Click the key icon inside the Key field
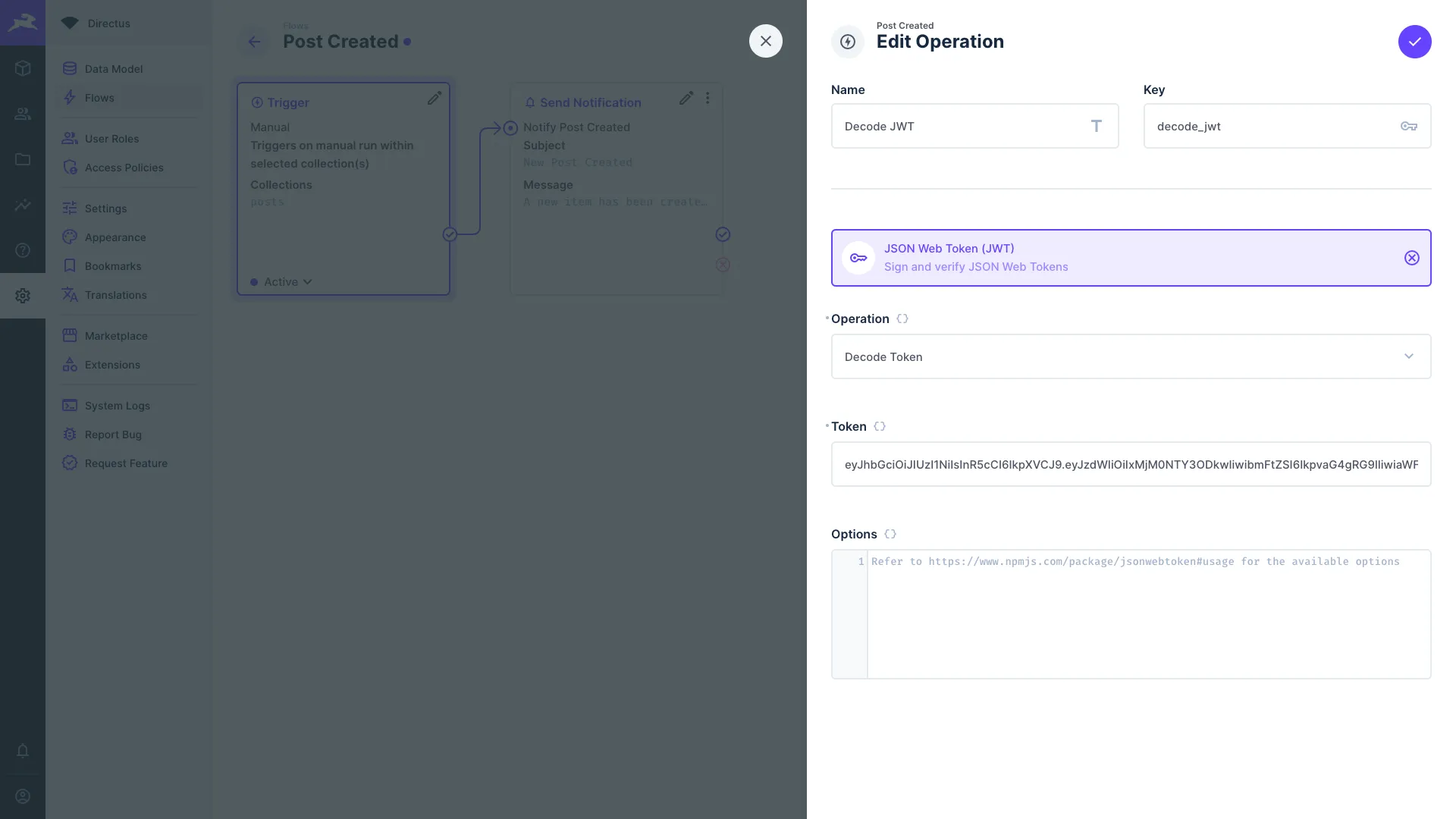1456x819 pixels. (1409, 126)
